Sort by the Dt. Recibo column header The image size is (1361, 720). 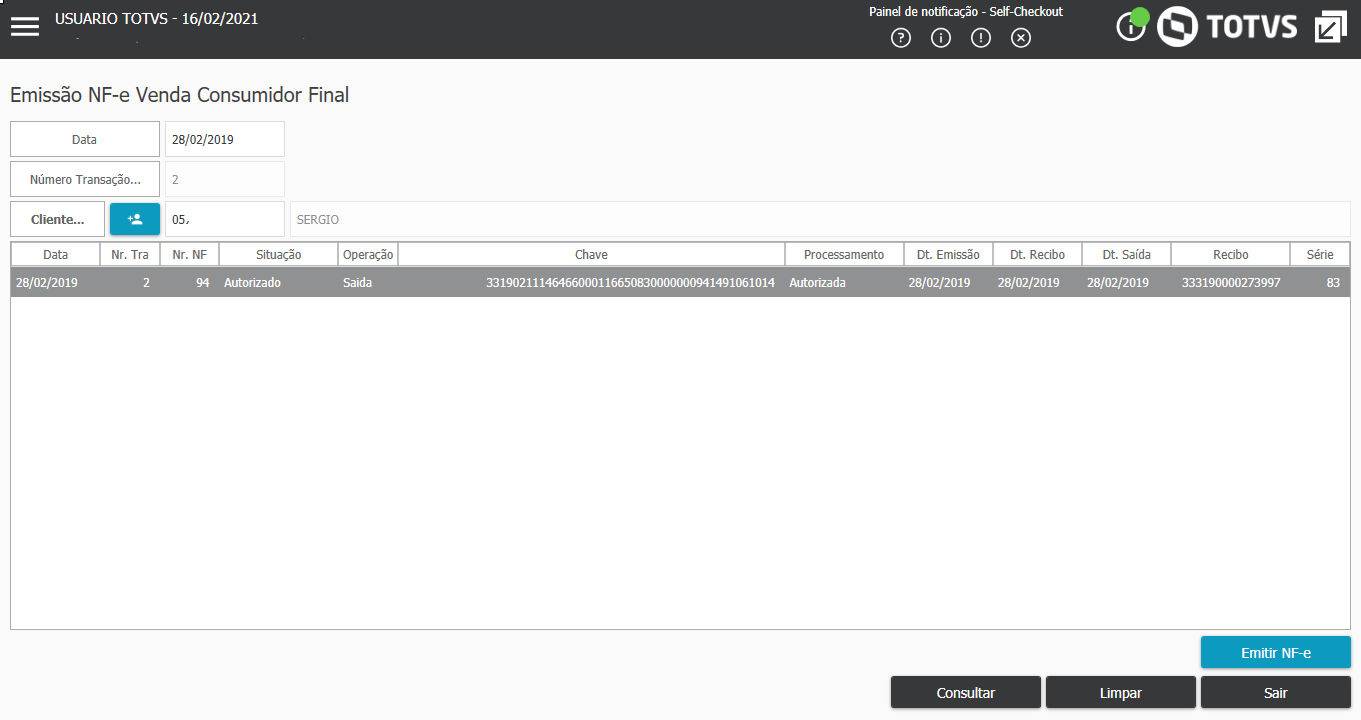coord(1037,254)
